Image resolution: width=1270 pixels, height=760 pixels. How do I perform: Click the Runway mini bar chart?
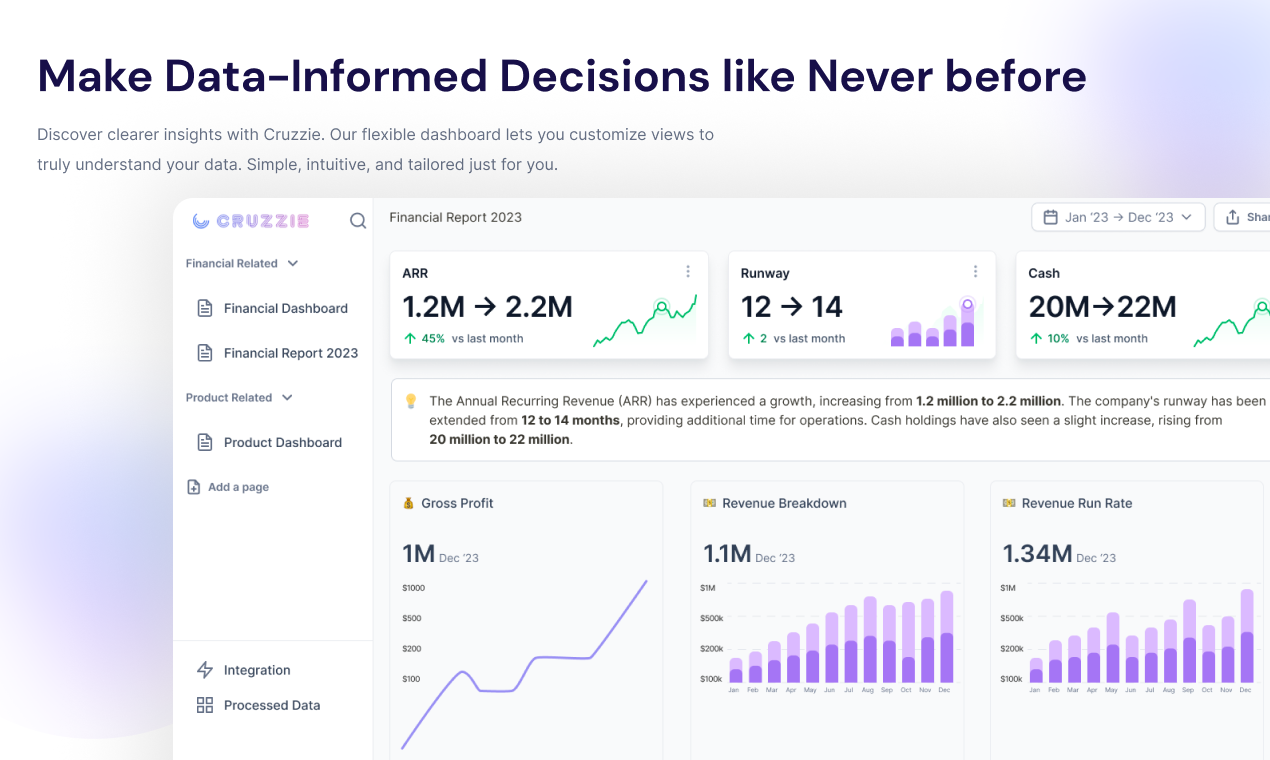(x=932, y=322)
